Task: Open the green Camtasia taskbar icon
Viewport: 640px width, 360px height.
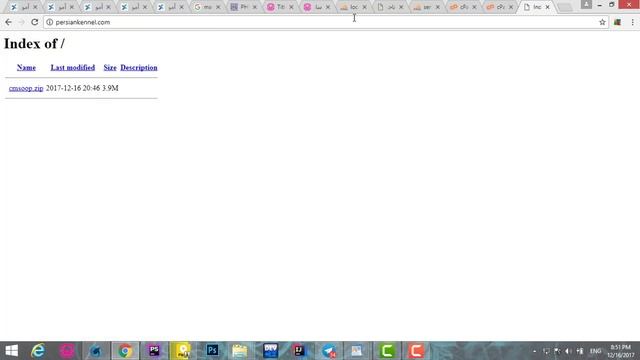Action: [387, 351]
